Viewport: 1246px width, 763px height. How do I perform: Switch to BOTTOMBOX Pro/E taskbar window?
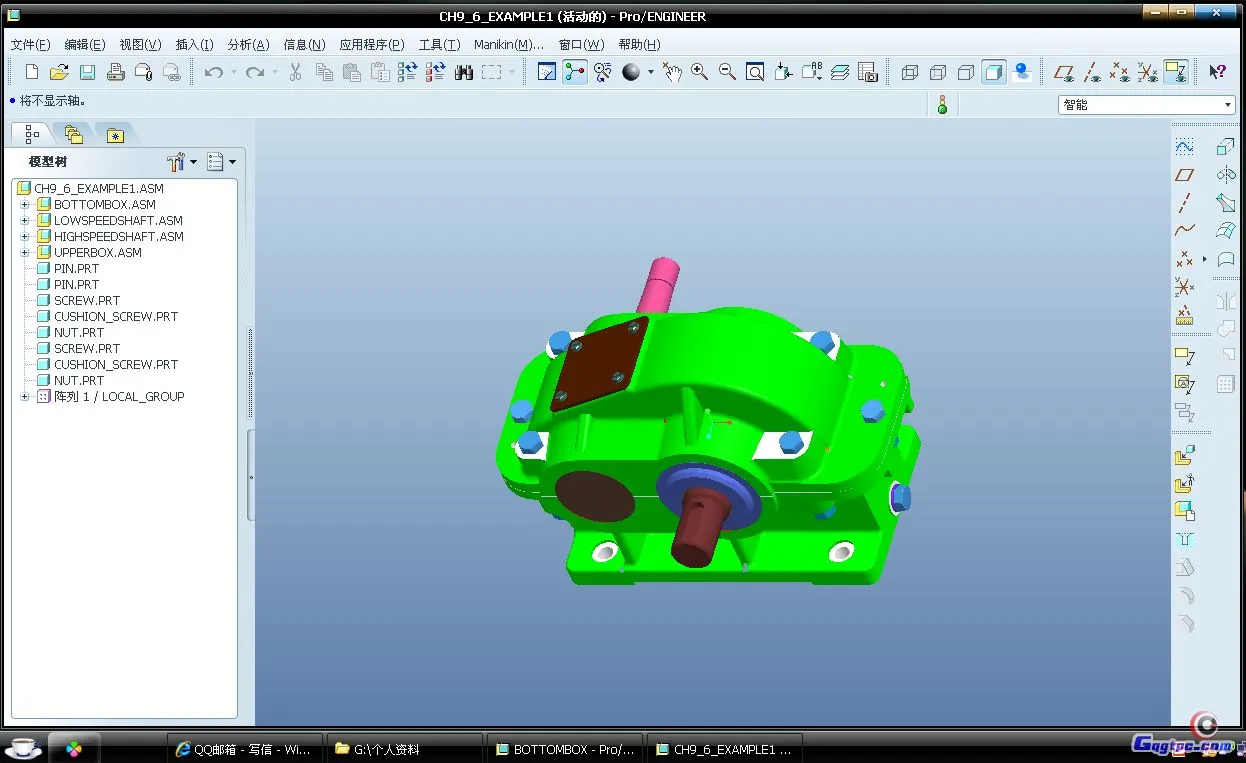tap(565, 749)
